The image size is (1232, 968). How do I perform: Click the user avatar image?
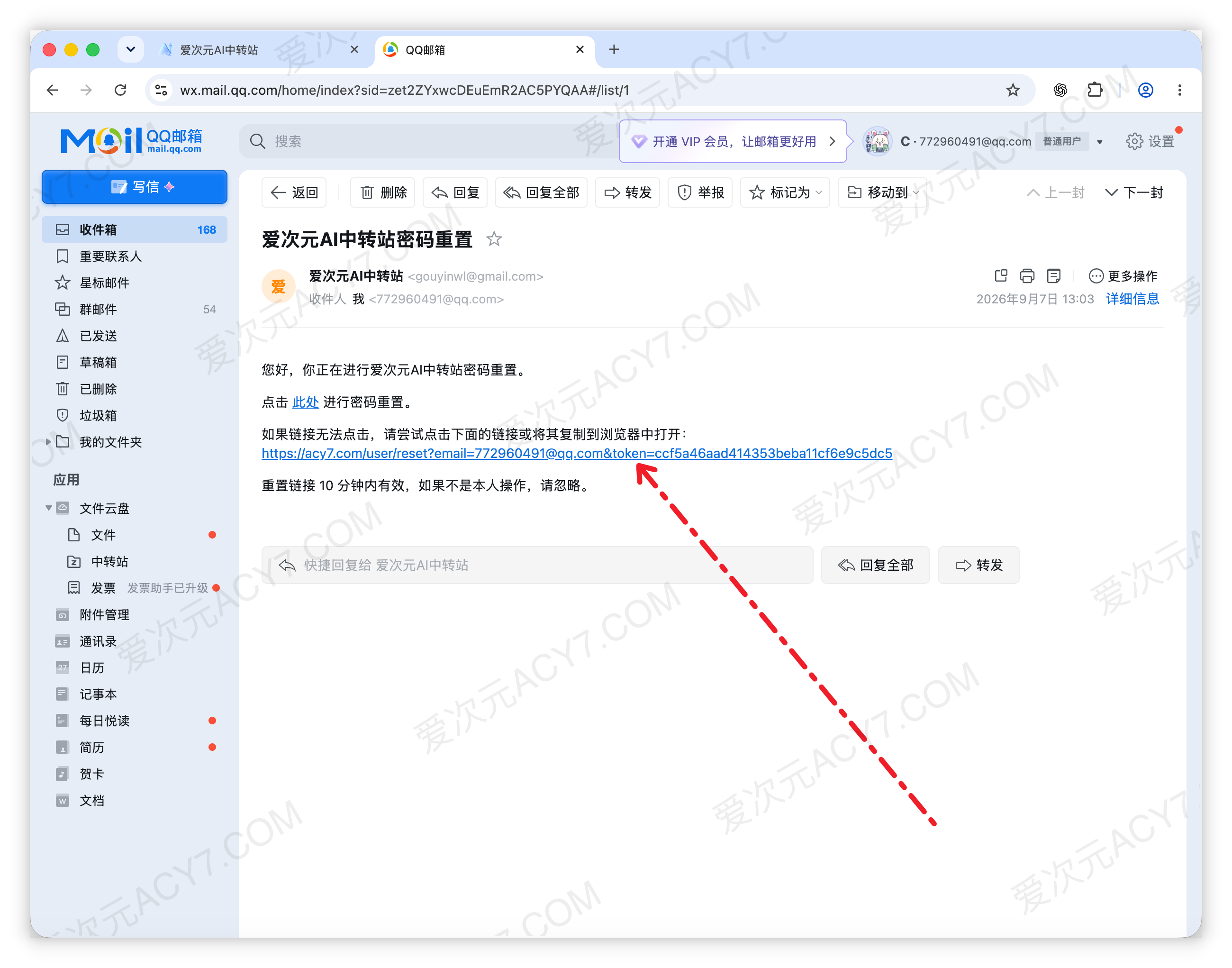click(x=877, y=141)
